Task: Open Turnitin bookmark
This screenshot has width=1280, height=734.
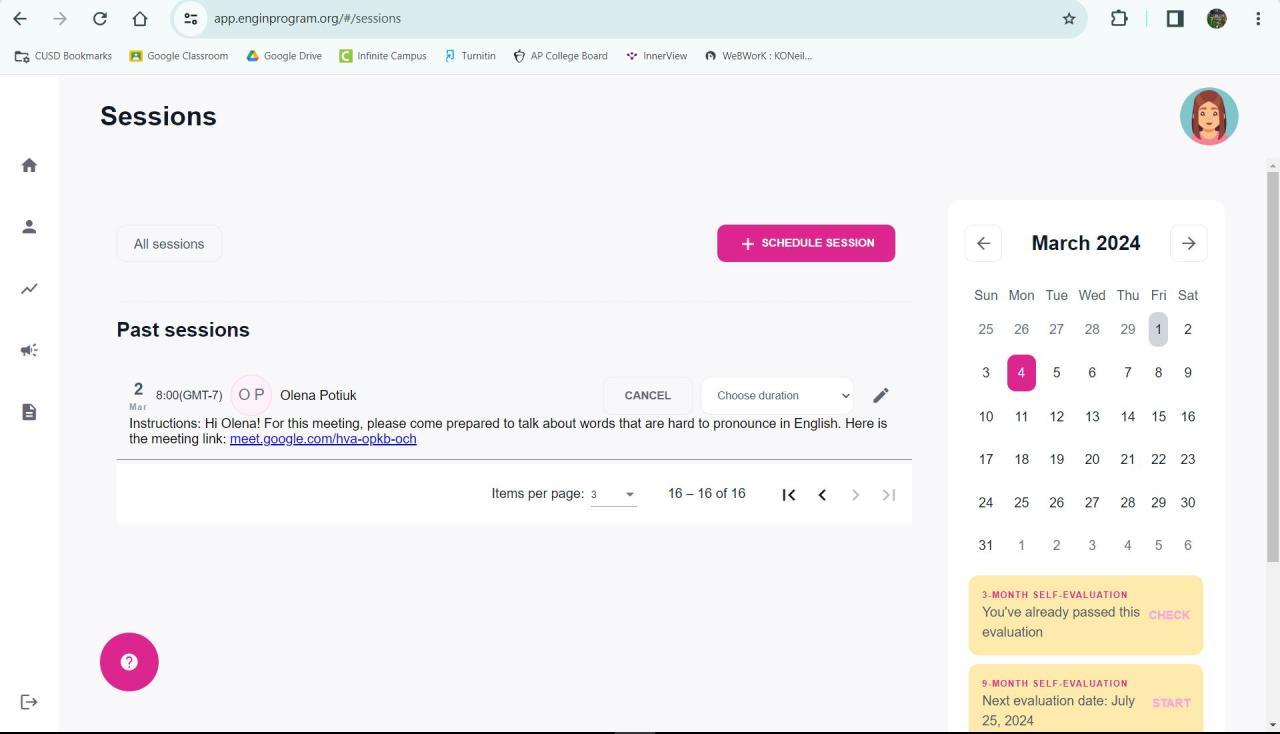Action: [x=470, y=56]
